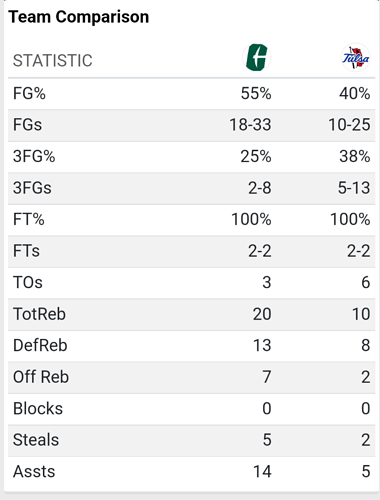Click the FTs row label
380x500 pixels.
click(x=26, y=251)
